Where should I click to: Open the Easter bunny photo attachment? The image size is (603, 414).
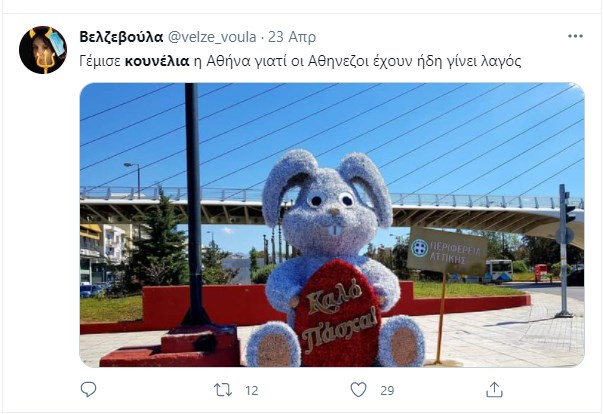pos(332,225)
